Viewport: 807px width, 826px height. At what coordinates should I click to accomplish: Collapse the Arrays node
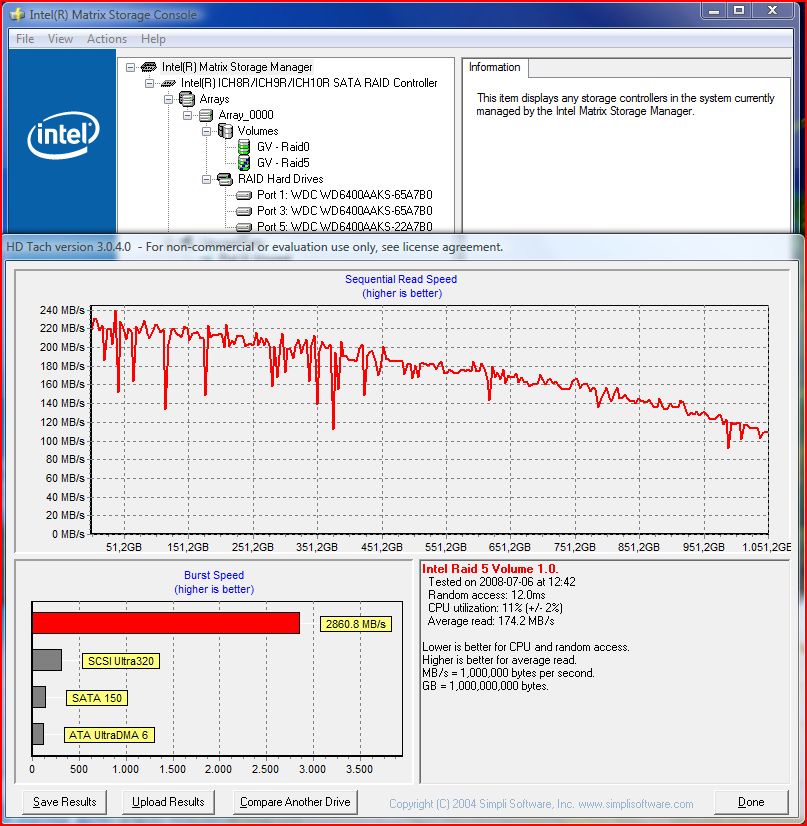coord(168,99)
